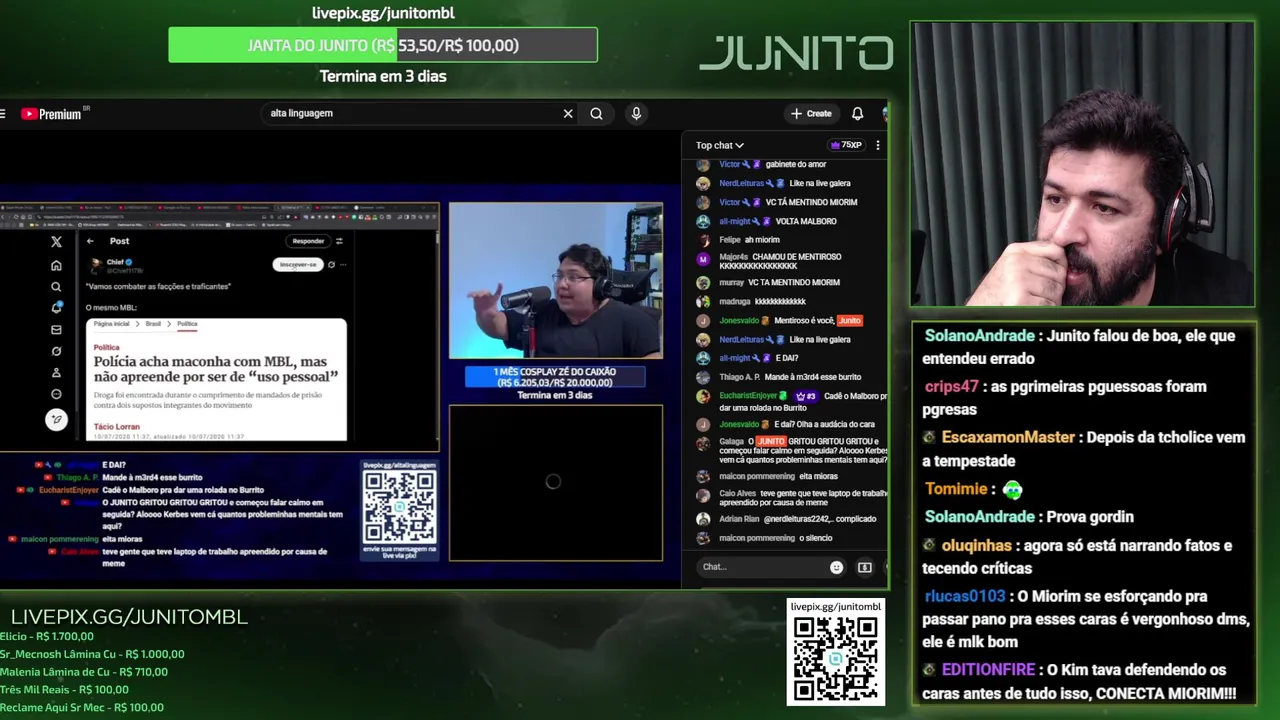Click the Inscrever-se subscribe button
This screenshot has width=1280, height=720.
tap(298, 265)
